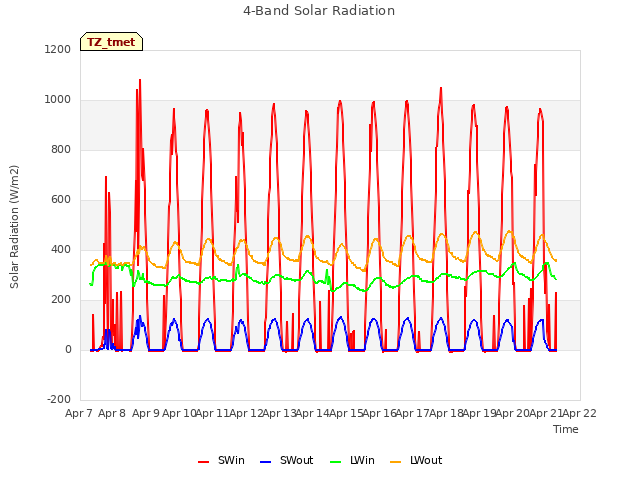The height and width of the screenshot is (480, 640).
Task: Click the blue SWout legend color marker
Action: pos(265,462)
